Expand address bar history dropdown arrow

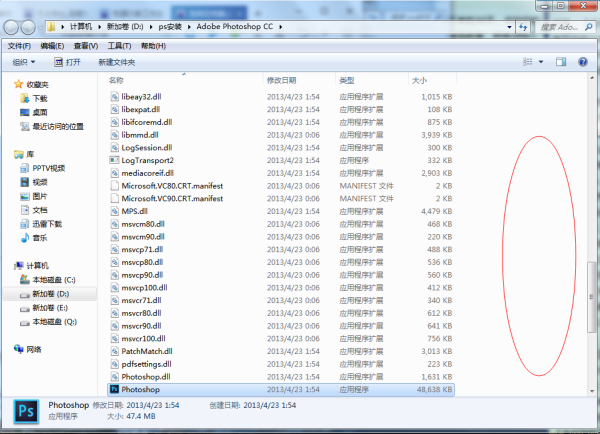pyautogui.click(x=509, y=27)
